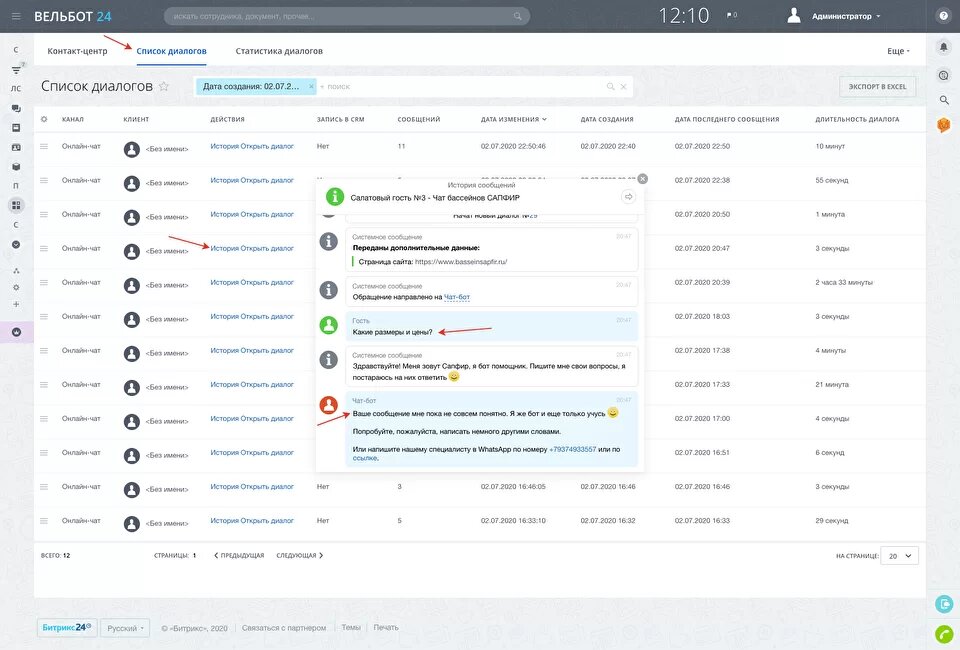Click the ВЕЛЬБОТ 24 logo
Screen dimensions: 960x650
pos(73,17)
